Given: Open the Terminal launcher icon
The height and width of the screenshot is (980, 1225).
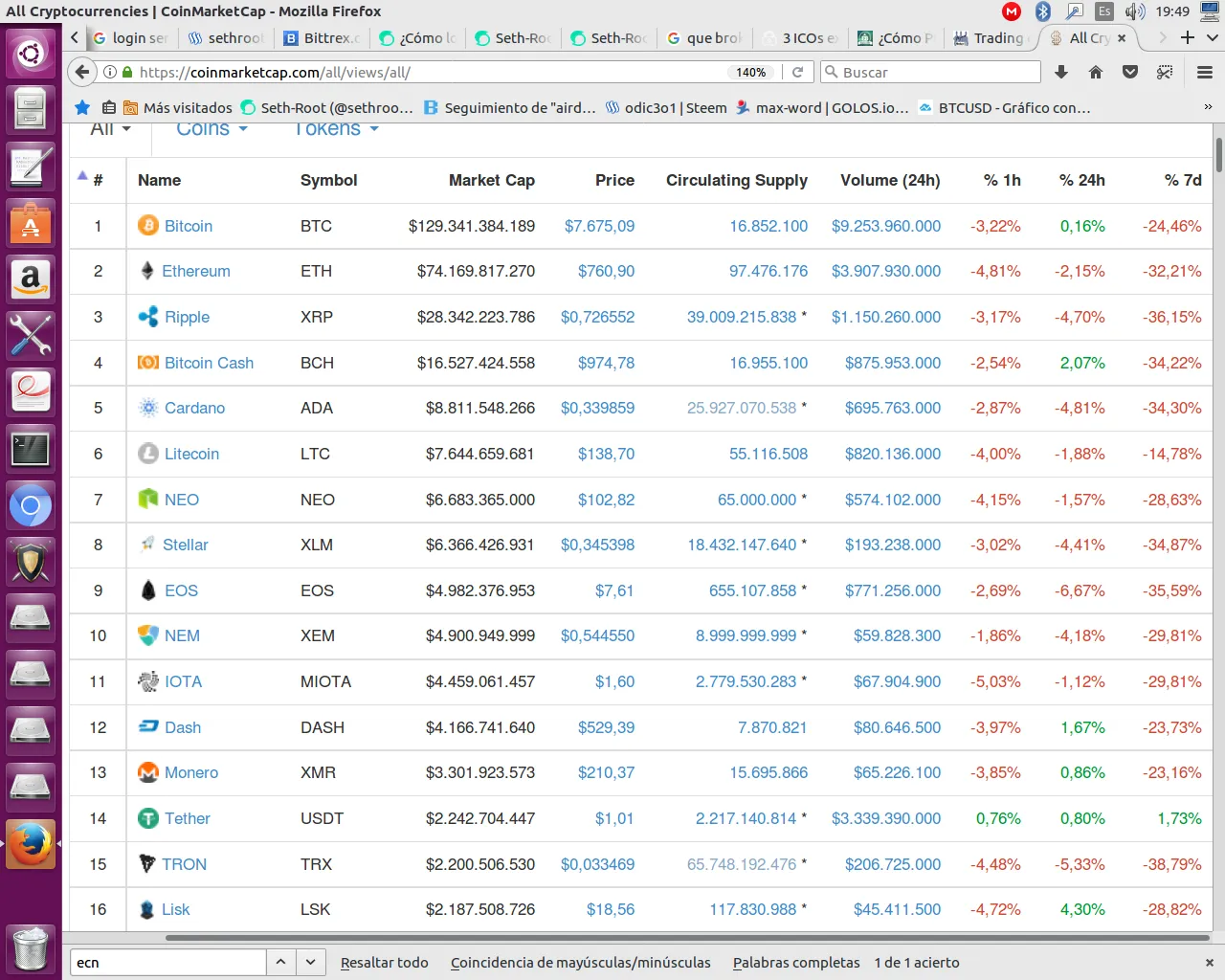Looking at the screenshot, I should click(31, 449).
